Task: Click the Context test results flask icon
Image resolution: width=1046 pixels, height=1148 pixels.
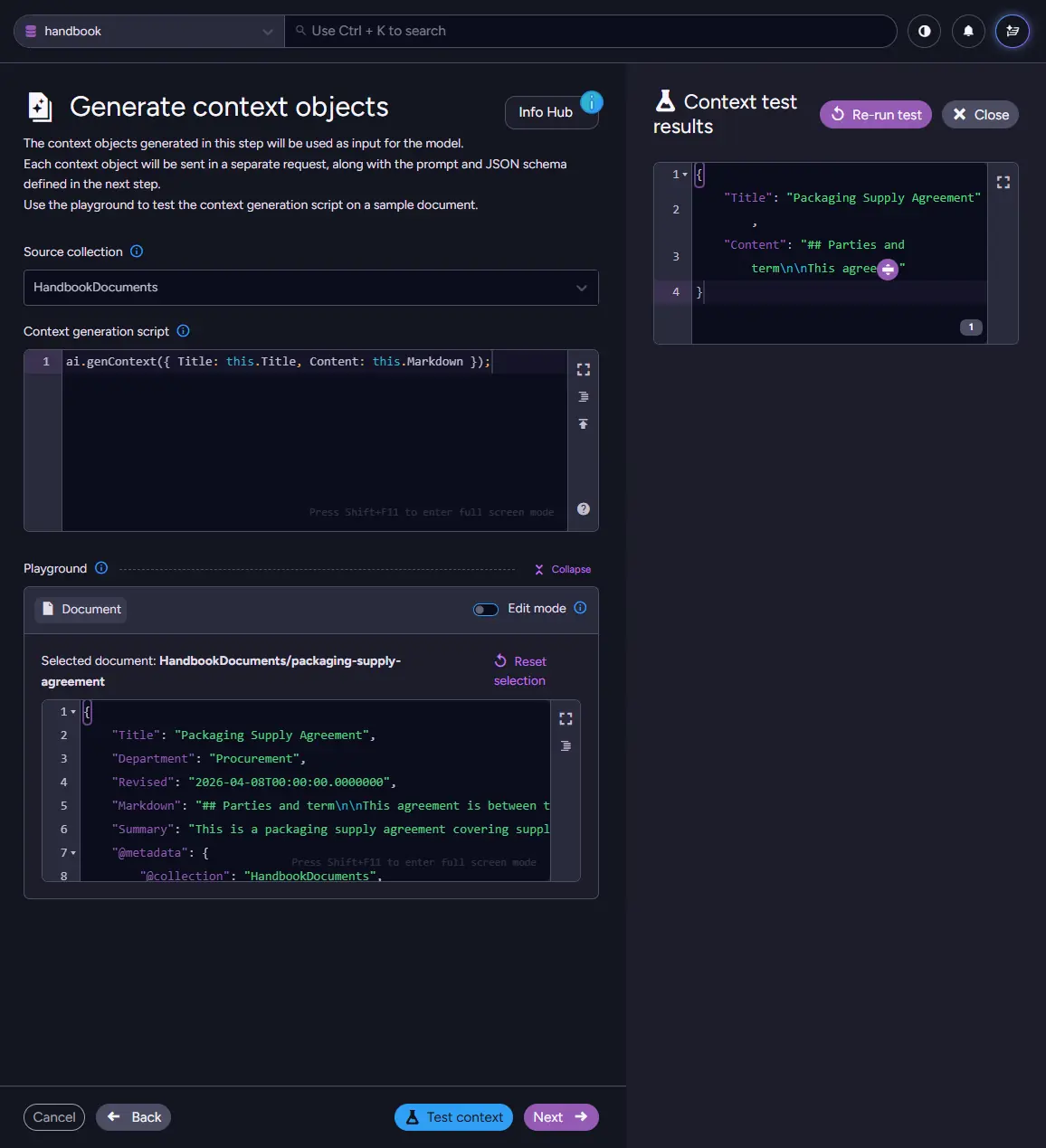Action: tap(665, 100)
